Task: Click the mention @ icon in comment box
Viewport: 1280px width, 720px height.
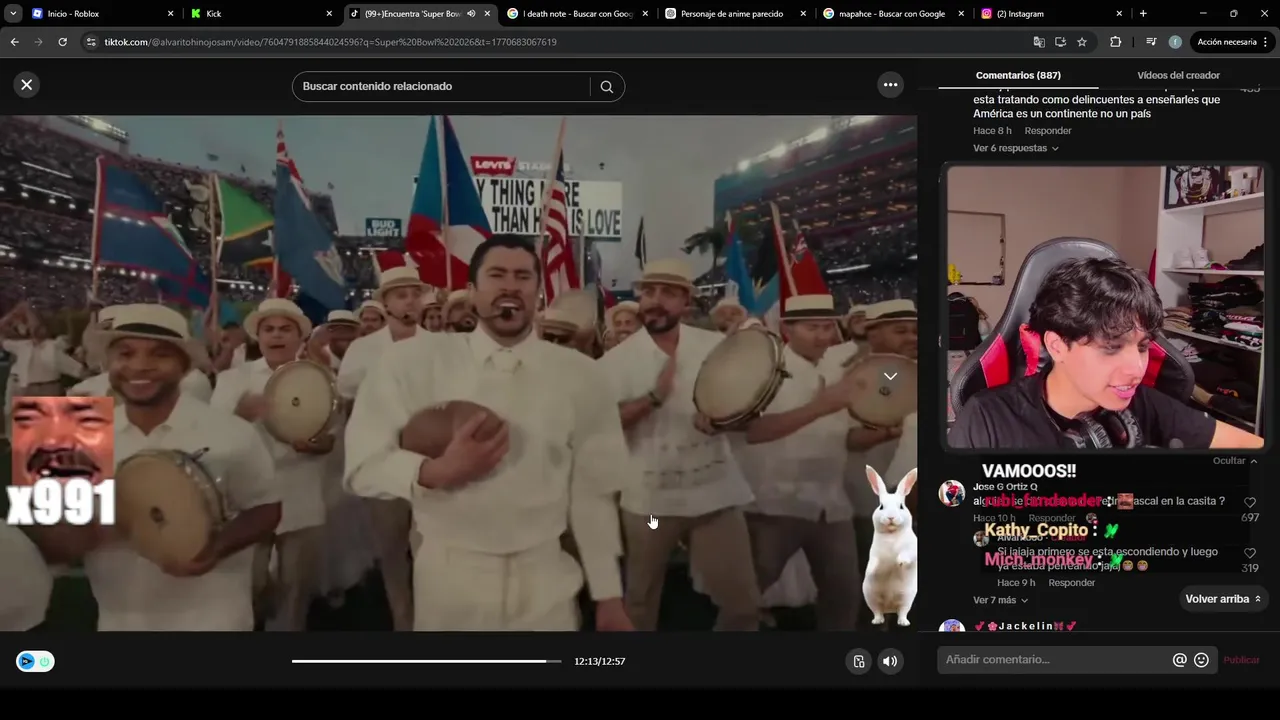Action: [x=1180, y=660]
